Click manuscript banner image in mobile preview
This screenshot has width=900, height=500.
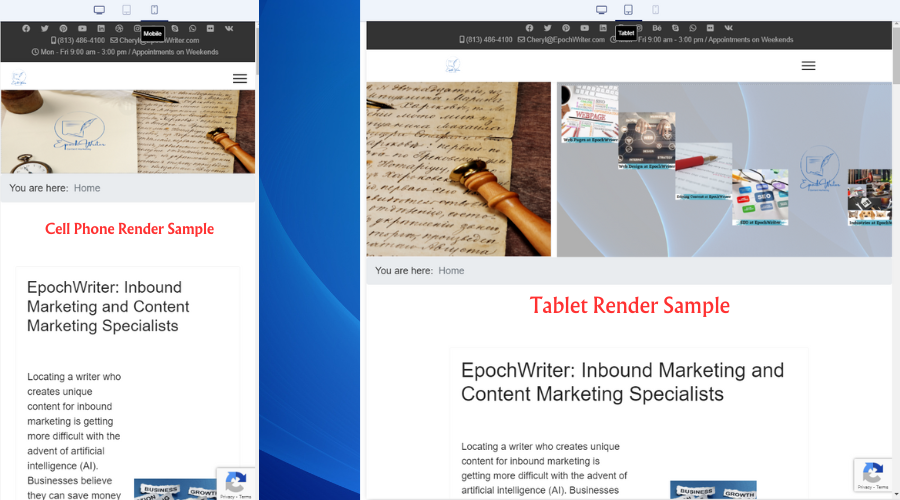(x=127, y=131)
